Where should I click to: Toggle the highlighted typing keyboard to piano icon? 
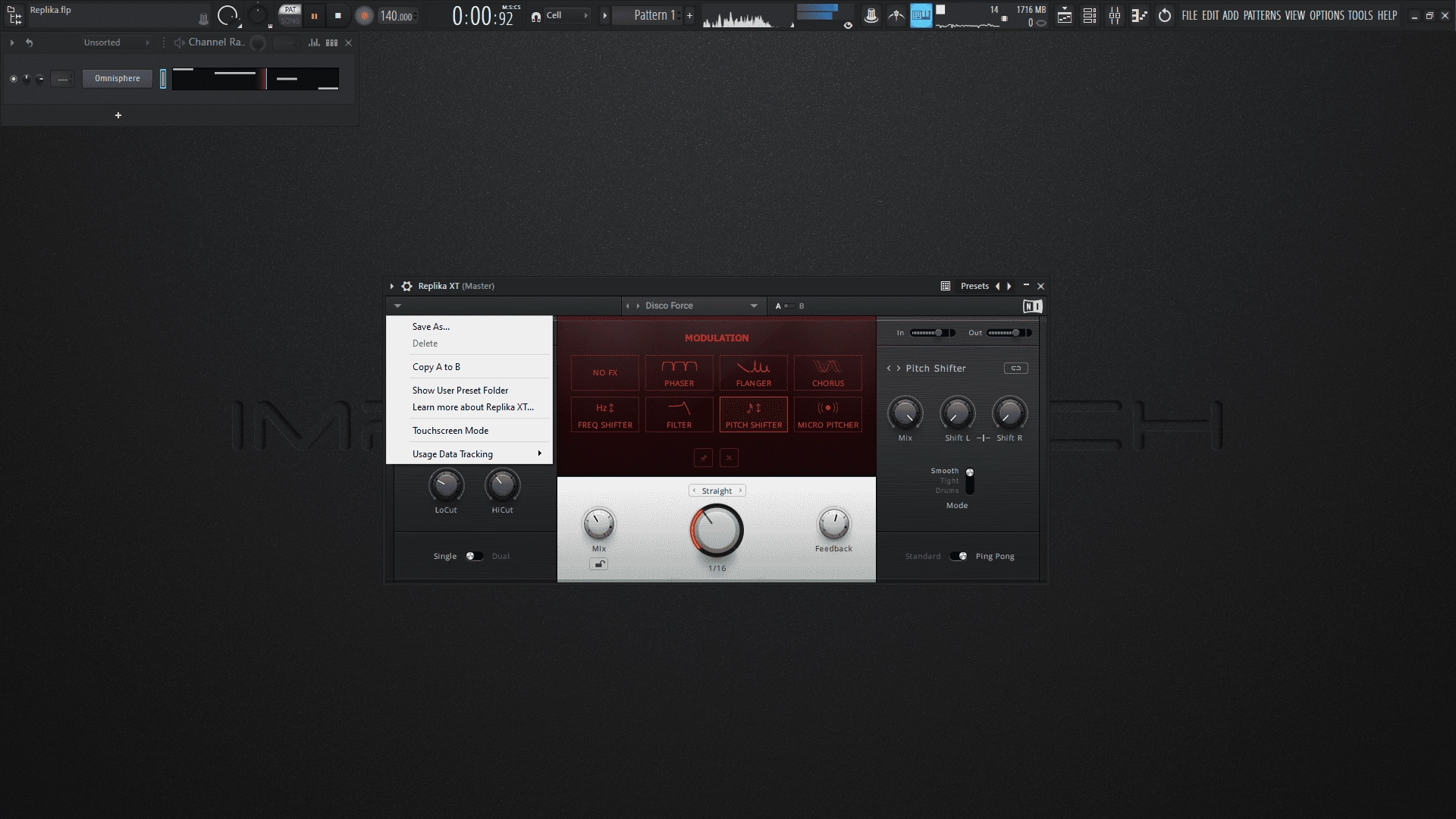(921, 15)
